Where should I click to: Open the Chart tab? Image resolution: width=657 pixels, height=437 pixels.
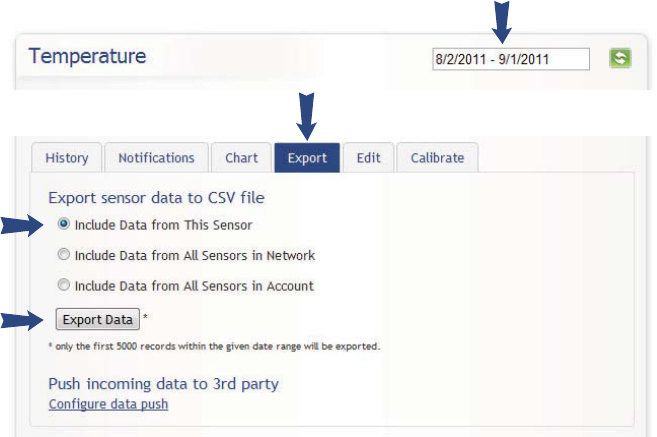241,158
